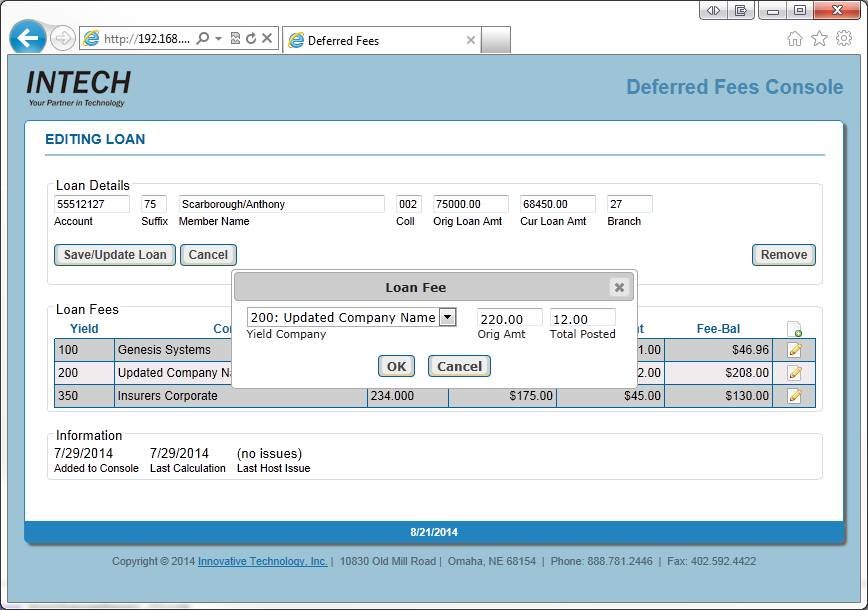Close the Loan Fee dialog with X
868x610 pixels.
[x=619, y=287]
